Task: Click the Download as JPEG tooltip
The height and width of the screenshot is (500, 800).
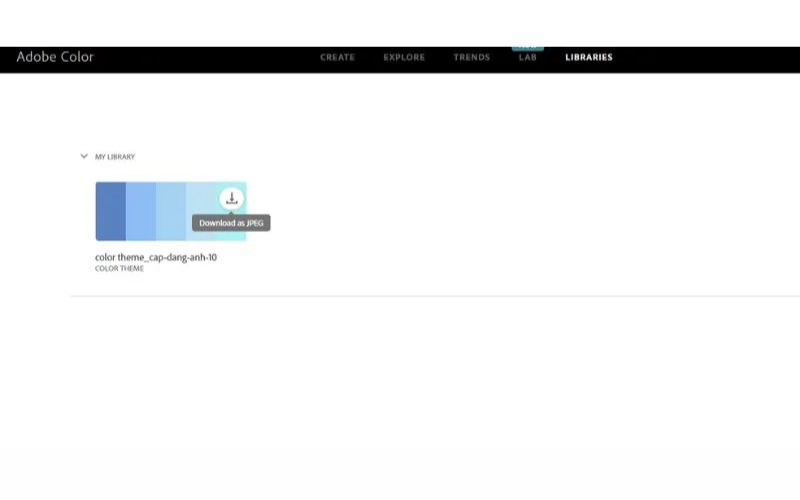Action: [231, 223]
